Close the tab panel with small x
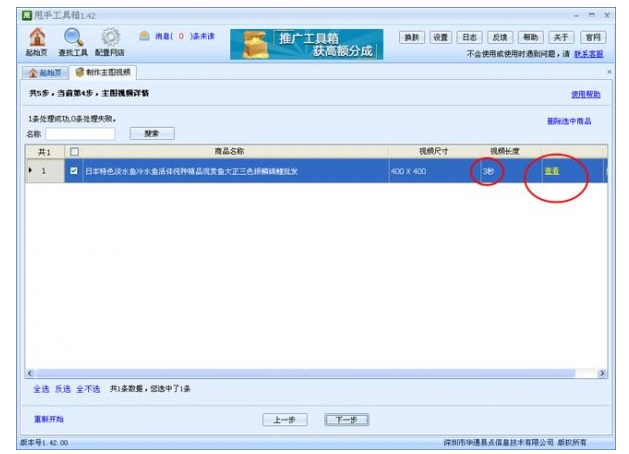 [609, 72]
